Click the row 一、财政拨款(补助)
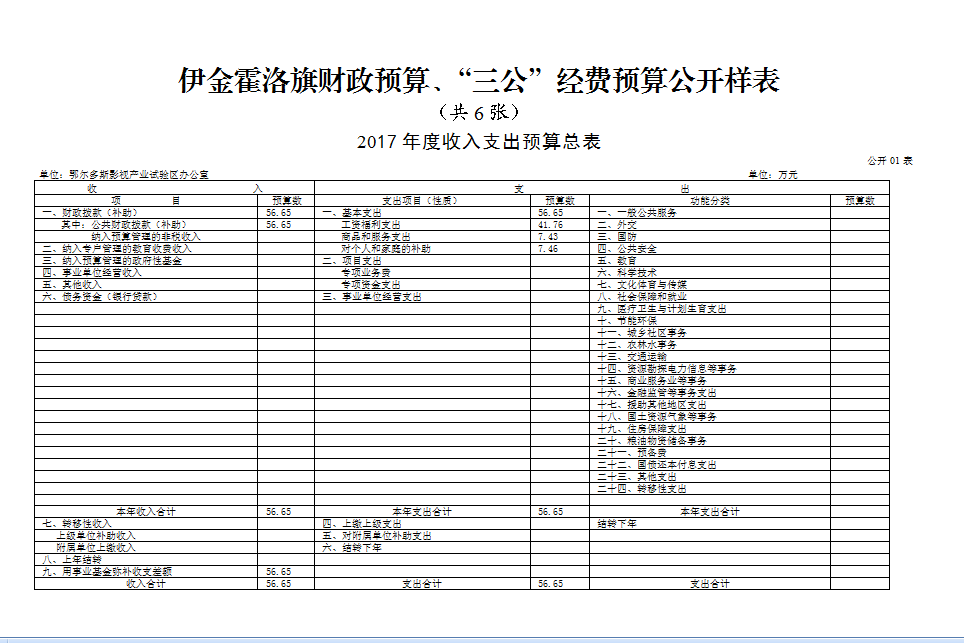Screen dimensions: 964x643 coord(146,213)
